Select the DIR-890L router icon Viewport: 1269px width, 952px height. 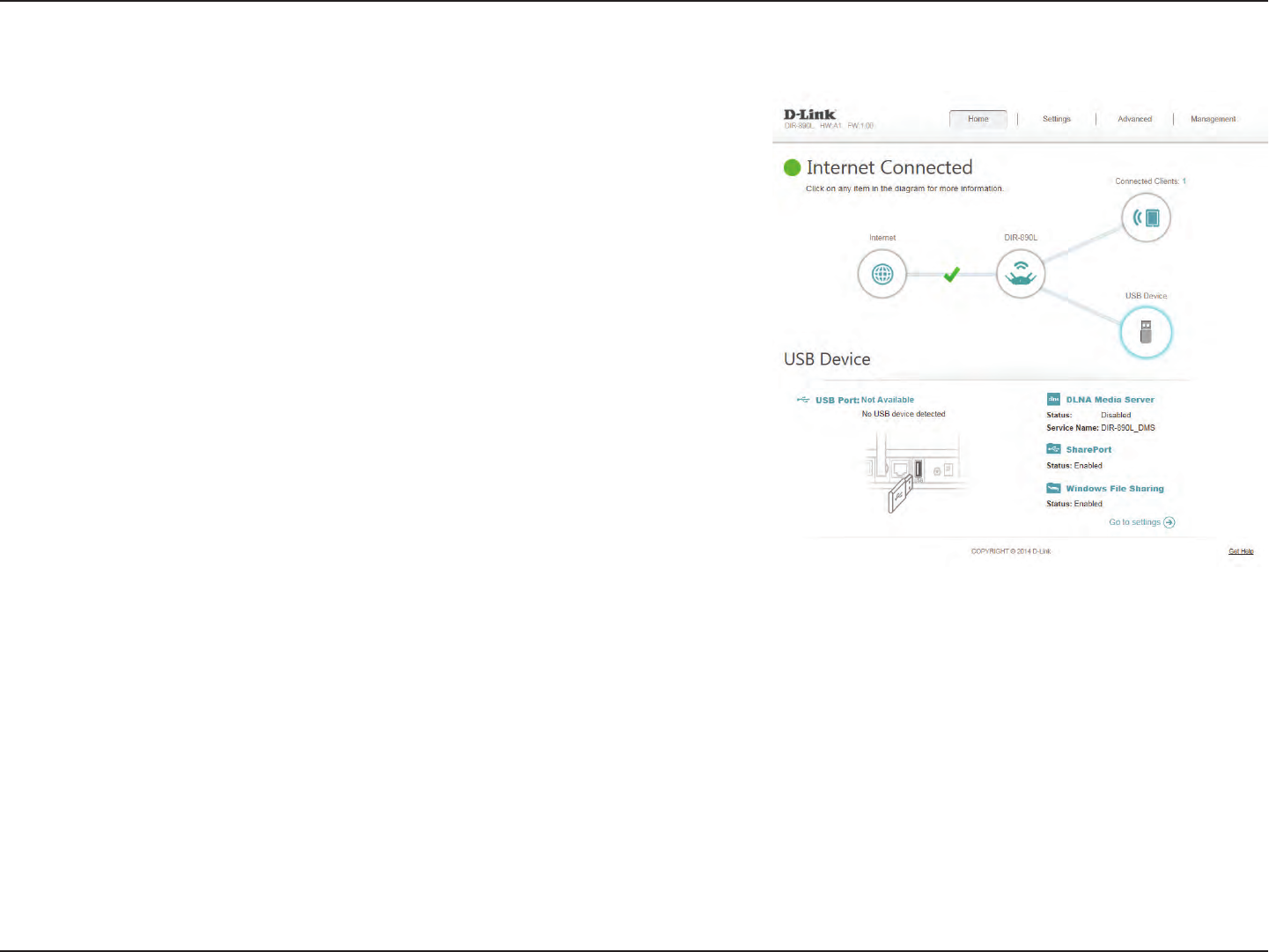[x=1020, y=274]
